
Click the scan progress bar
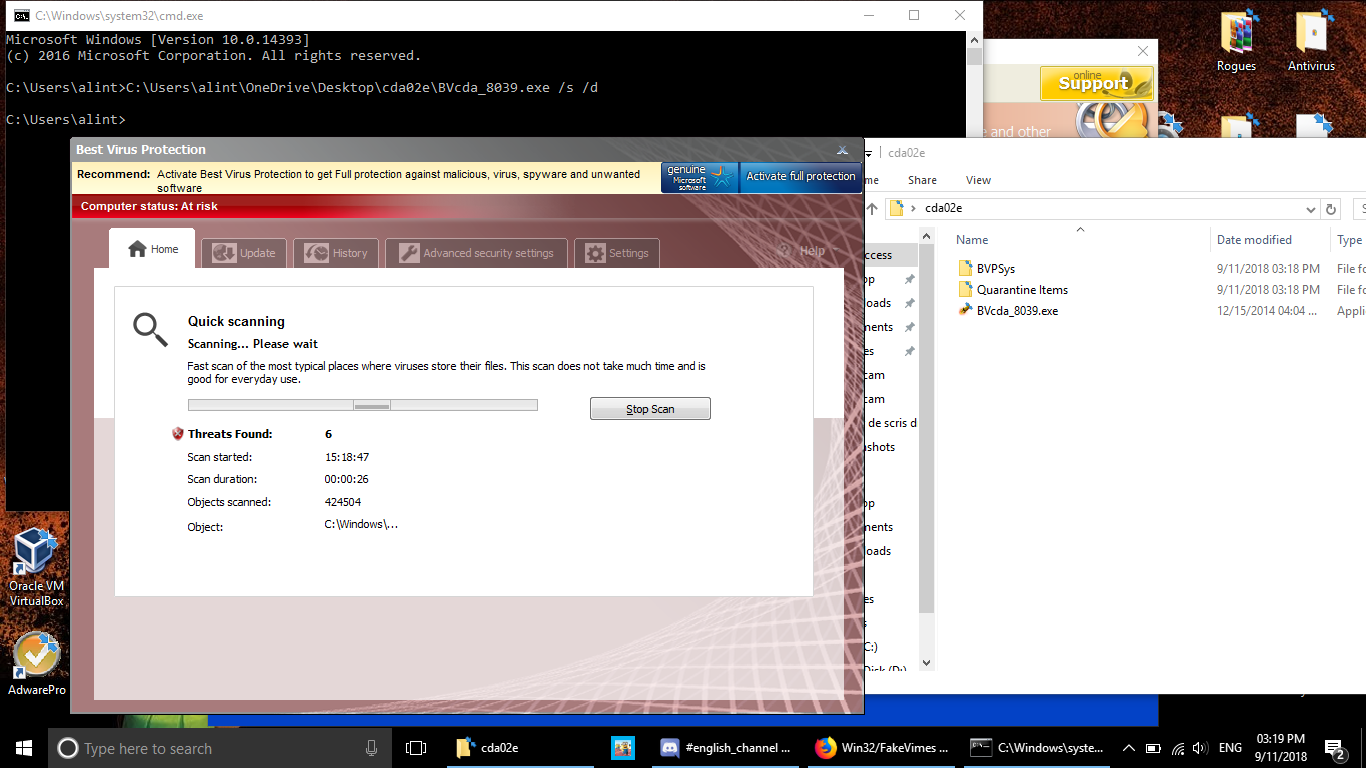[x=362, y=405]
